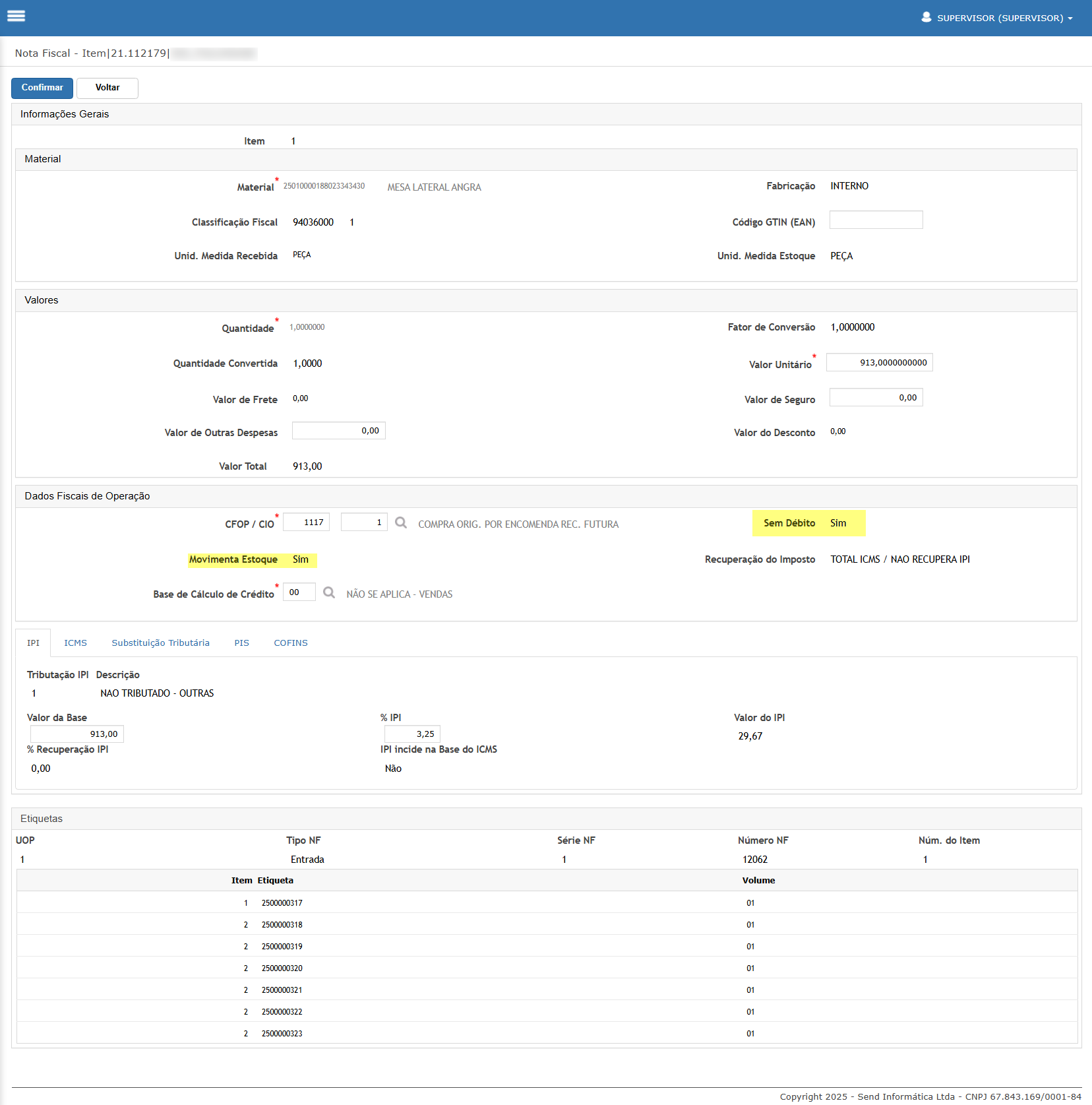Focus the CIO field next to CFOP
The height and width of the screenshot is (1105, 1092).
click(364, 522)
